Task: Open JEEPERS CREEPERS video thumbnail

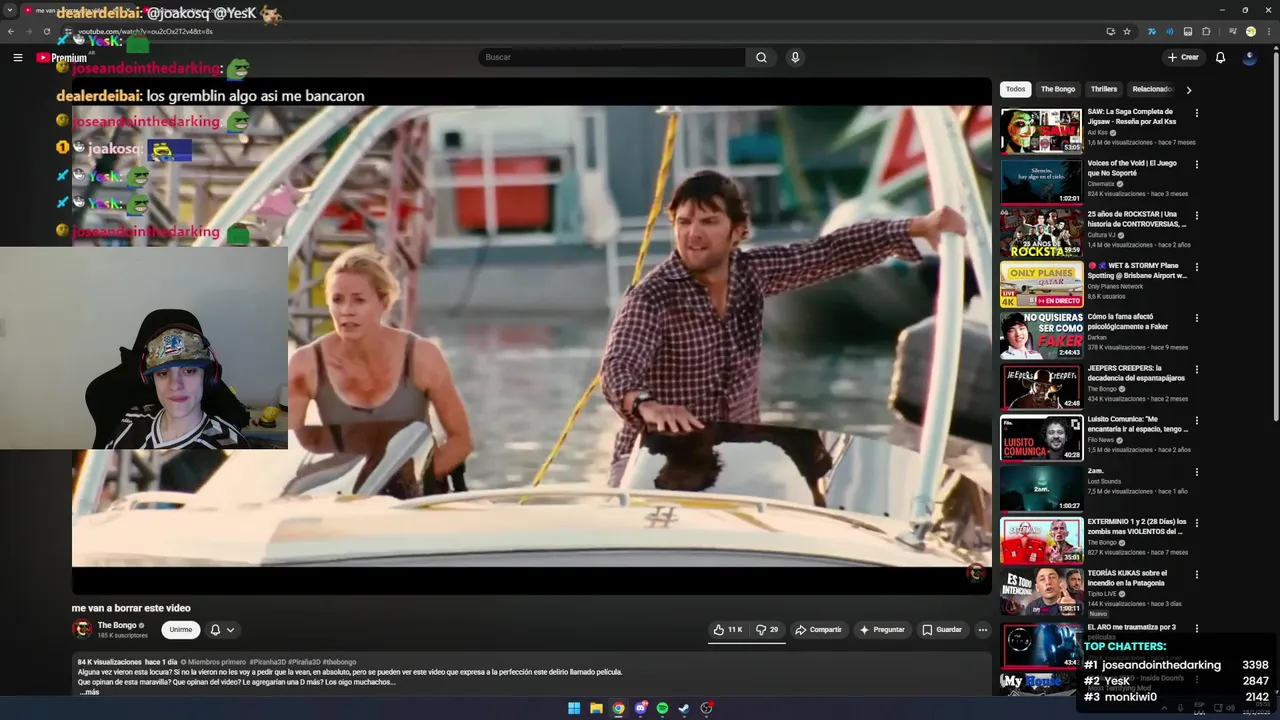Action: 1041,386
